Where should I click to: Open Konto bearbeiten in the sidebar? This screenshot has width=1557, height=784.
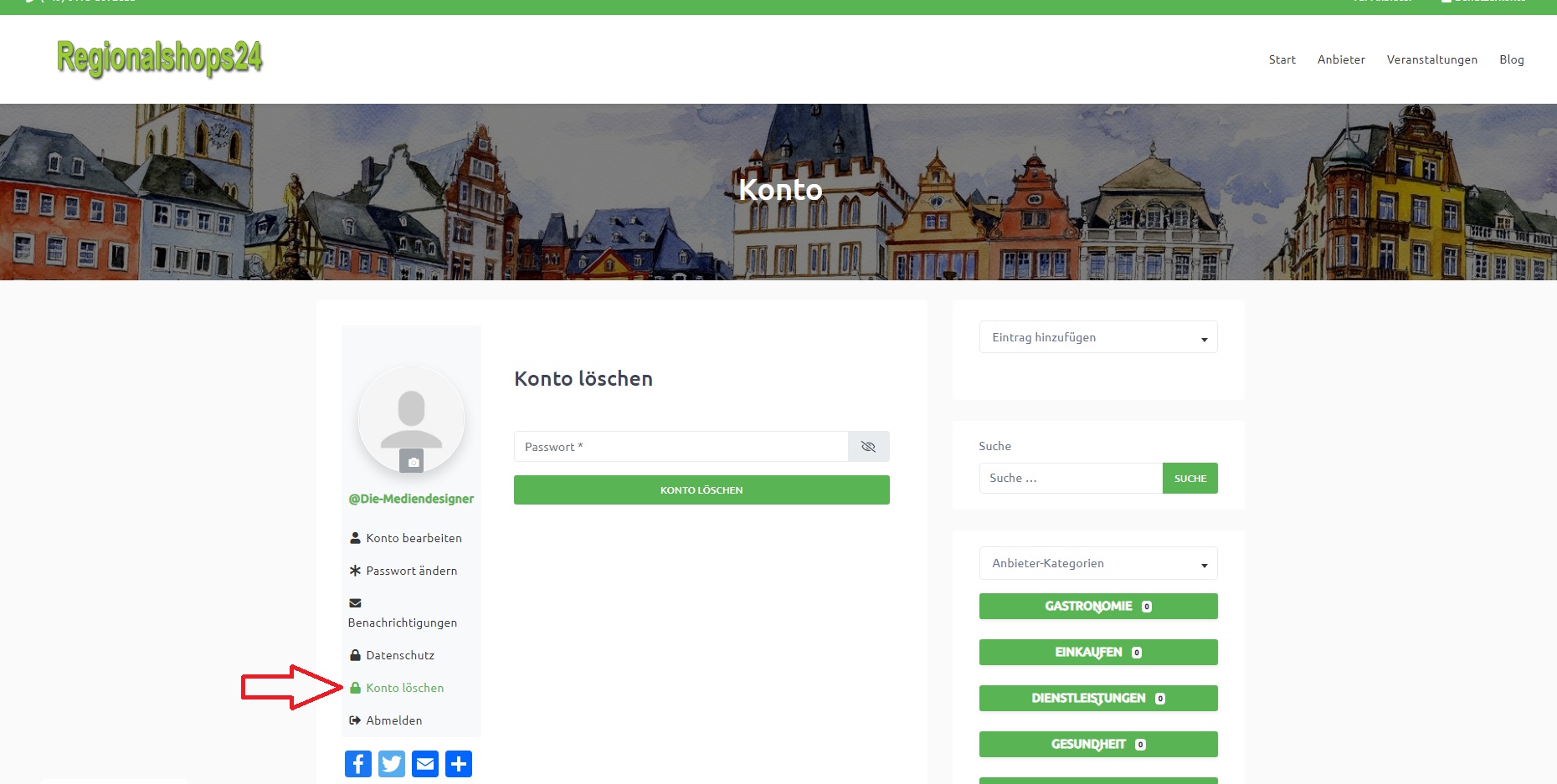click(414, 538)
